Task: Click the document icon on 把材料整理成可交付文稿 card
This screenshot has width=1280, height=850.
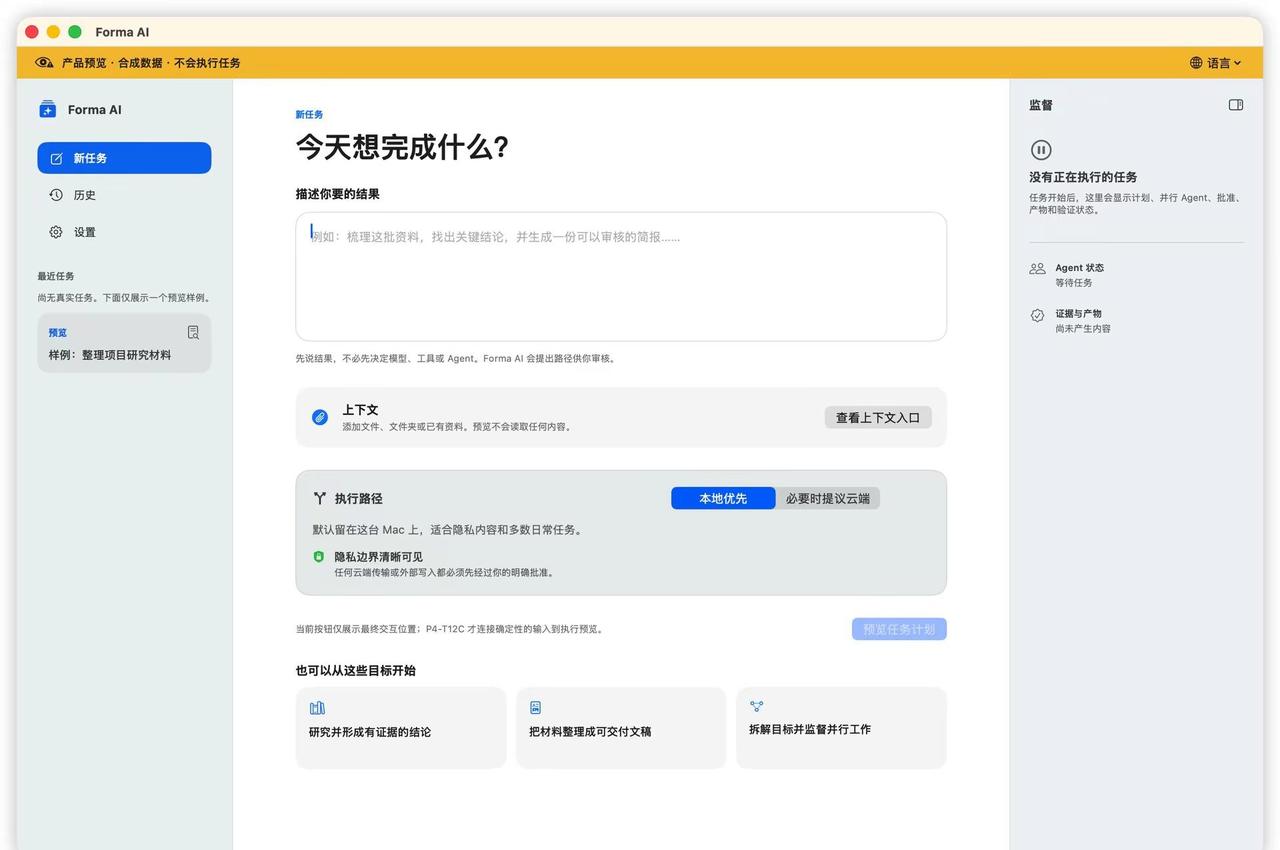Action: (536, 707)
